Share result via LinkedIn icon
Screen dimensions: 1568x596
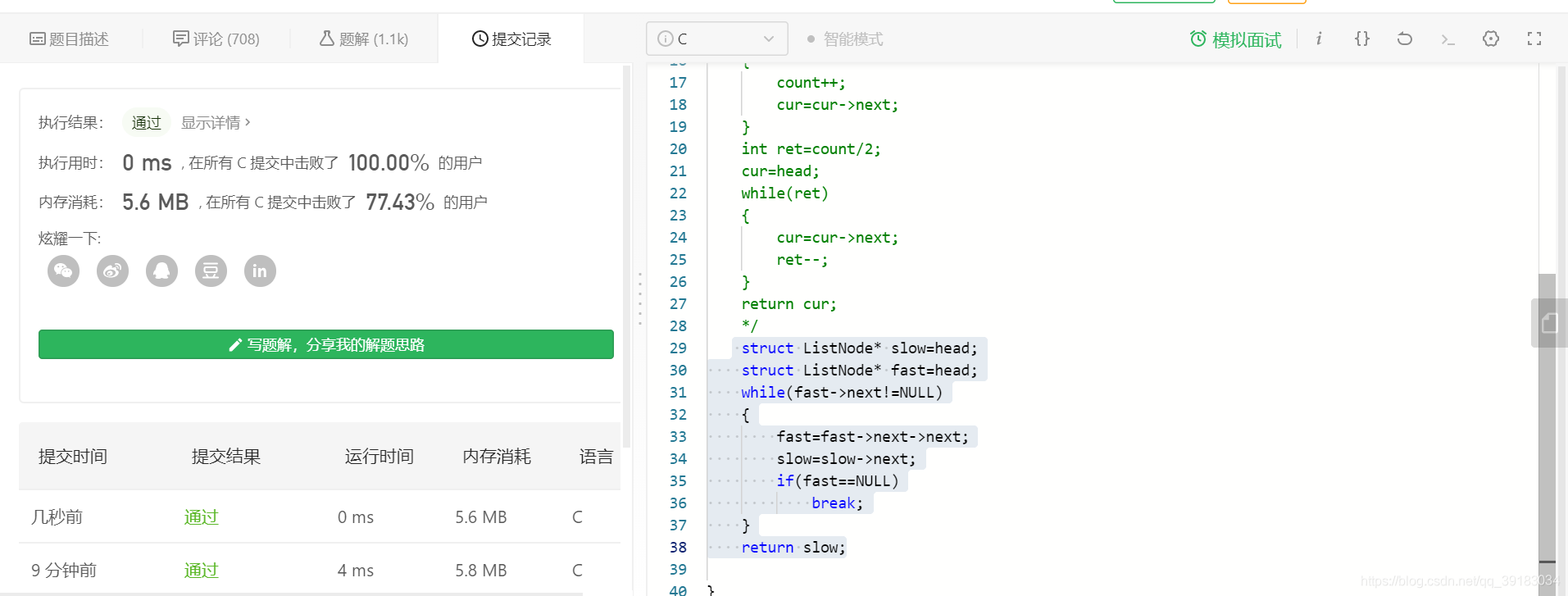click(260, 271)
